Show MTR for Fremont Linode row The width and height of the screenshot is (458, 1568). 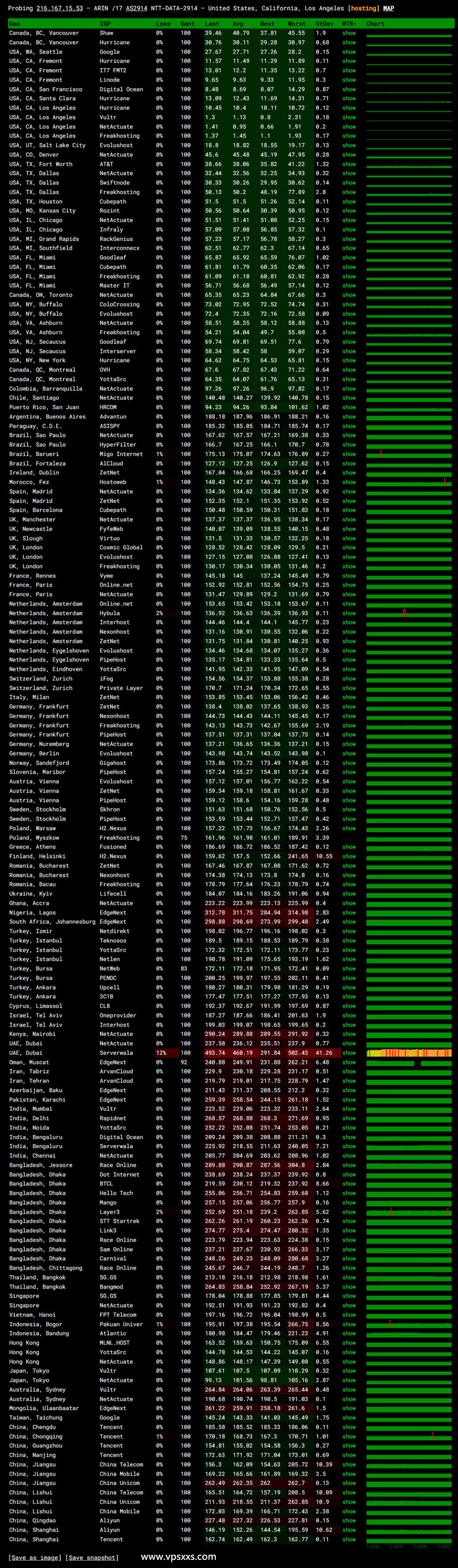349,80
